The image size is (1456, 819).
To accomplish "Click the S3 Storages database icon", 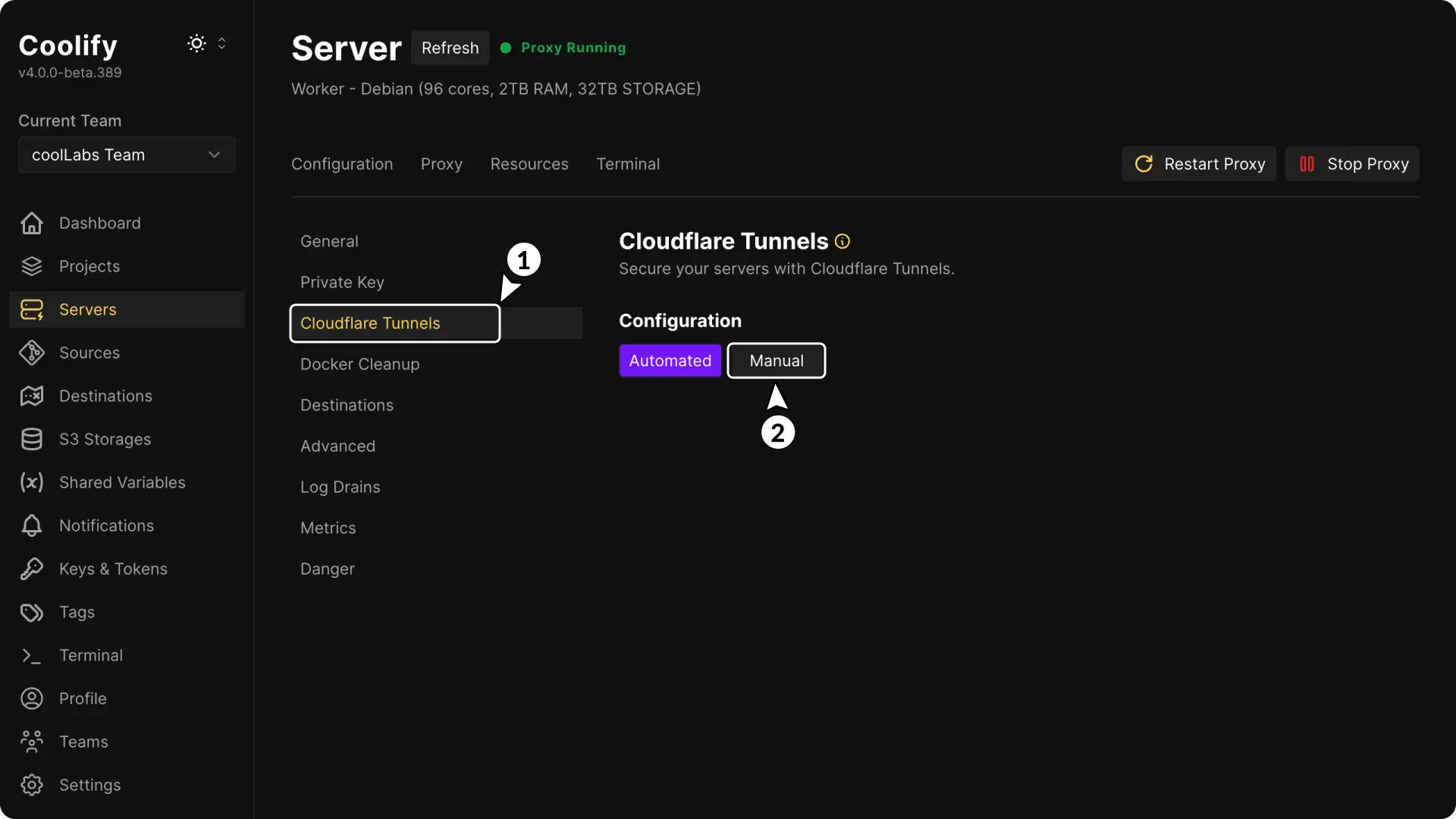I will pos(32,439).
